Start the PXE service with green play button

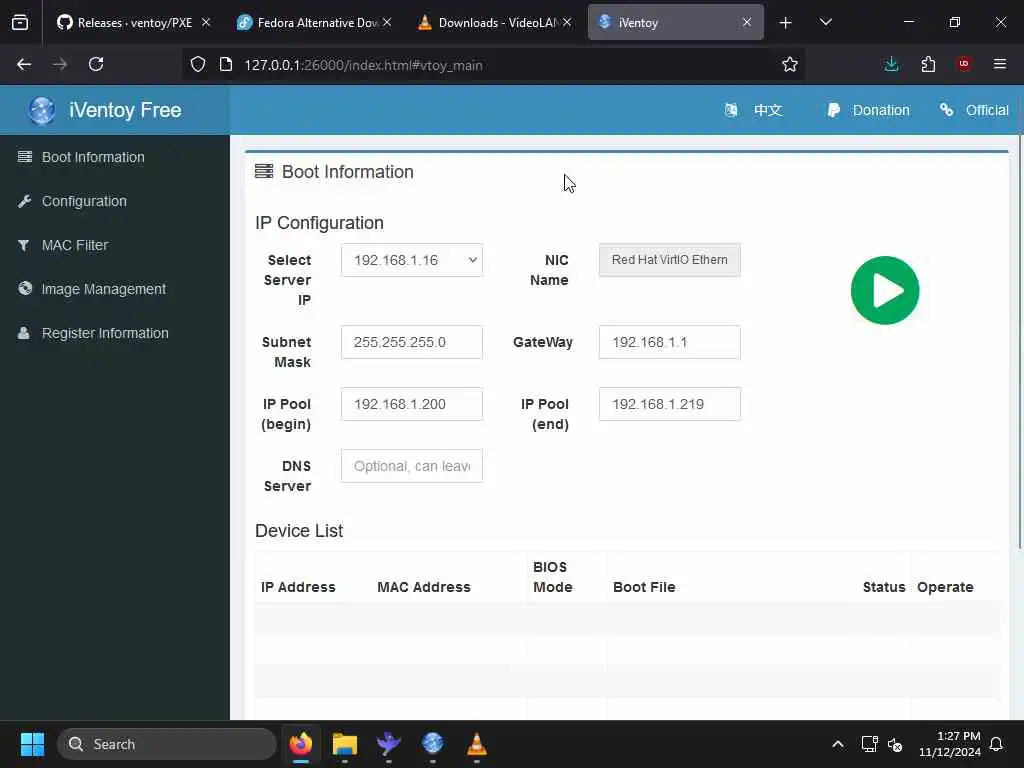coord(885,290)
